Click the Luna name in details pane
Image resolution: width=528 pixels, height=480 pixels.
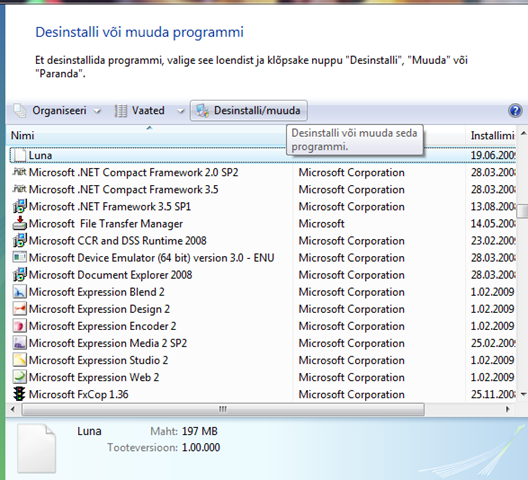click(89, 431)
